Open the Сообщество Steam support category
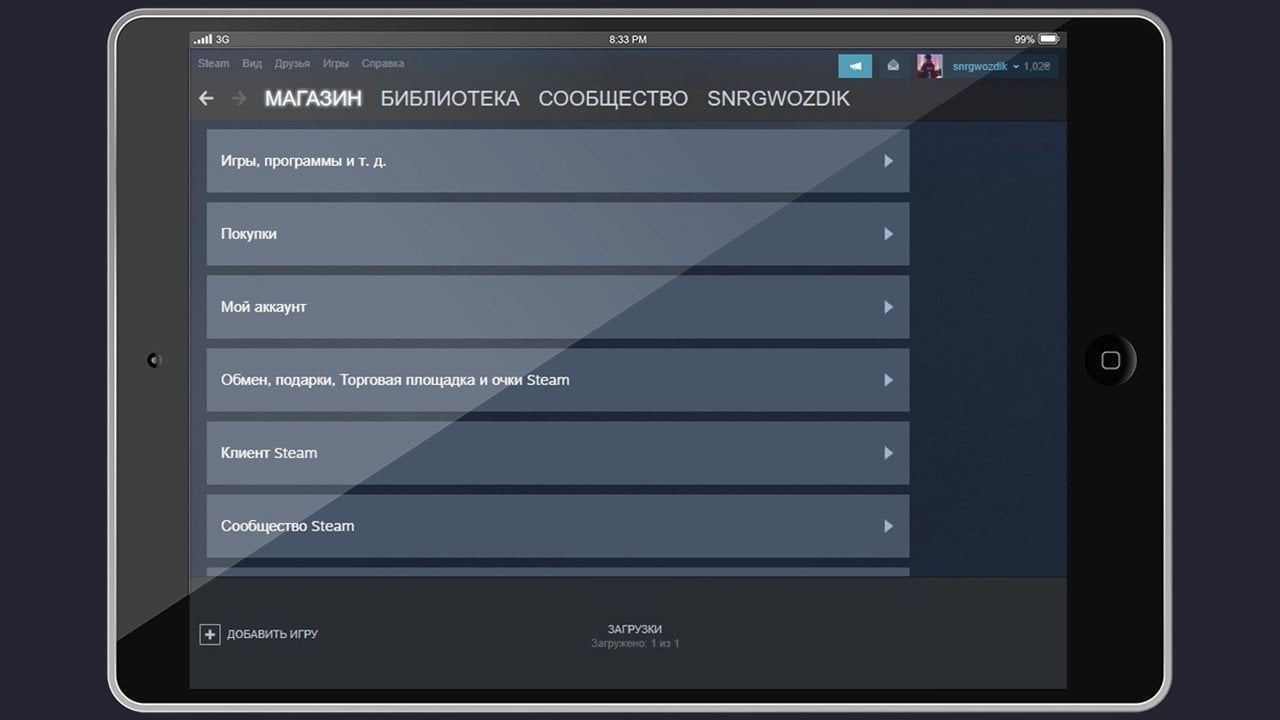This screenshot has height=720, width=1280. click(x=558, y=526)
